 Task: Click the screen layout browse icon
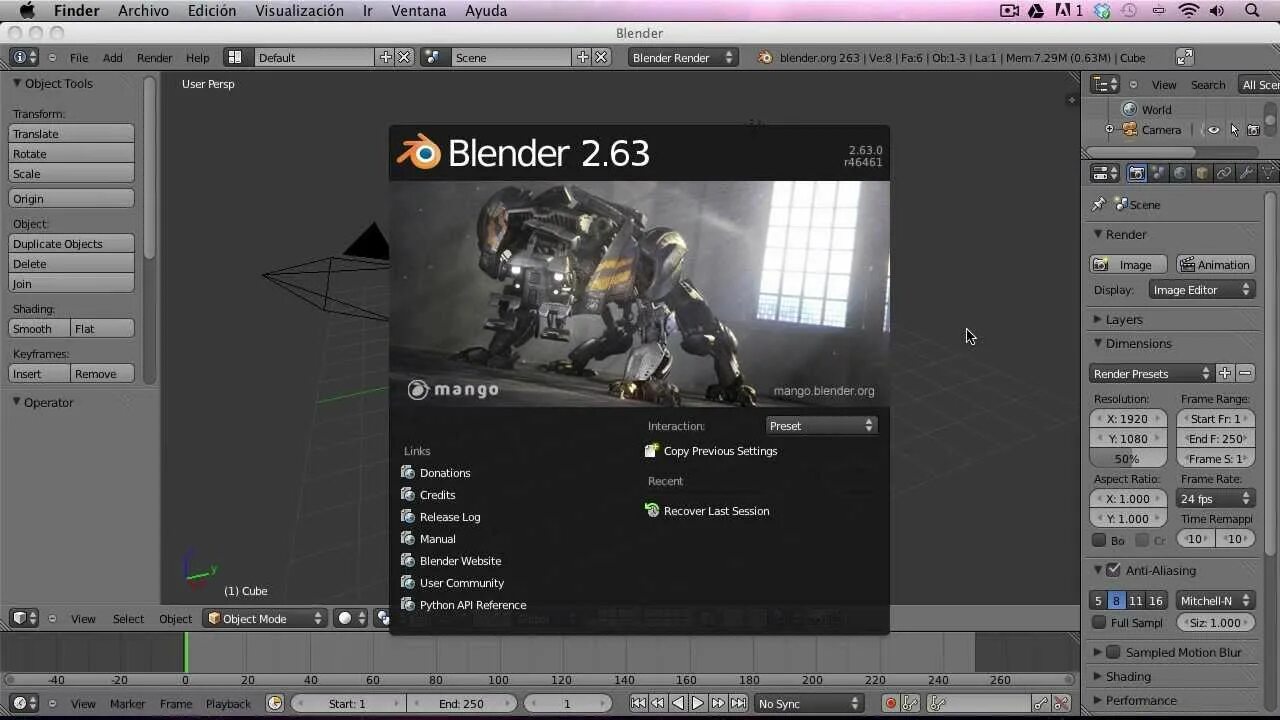[234, 58]
